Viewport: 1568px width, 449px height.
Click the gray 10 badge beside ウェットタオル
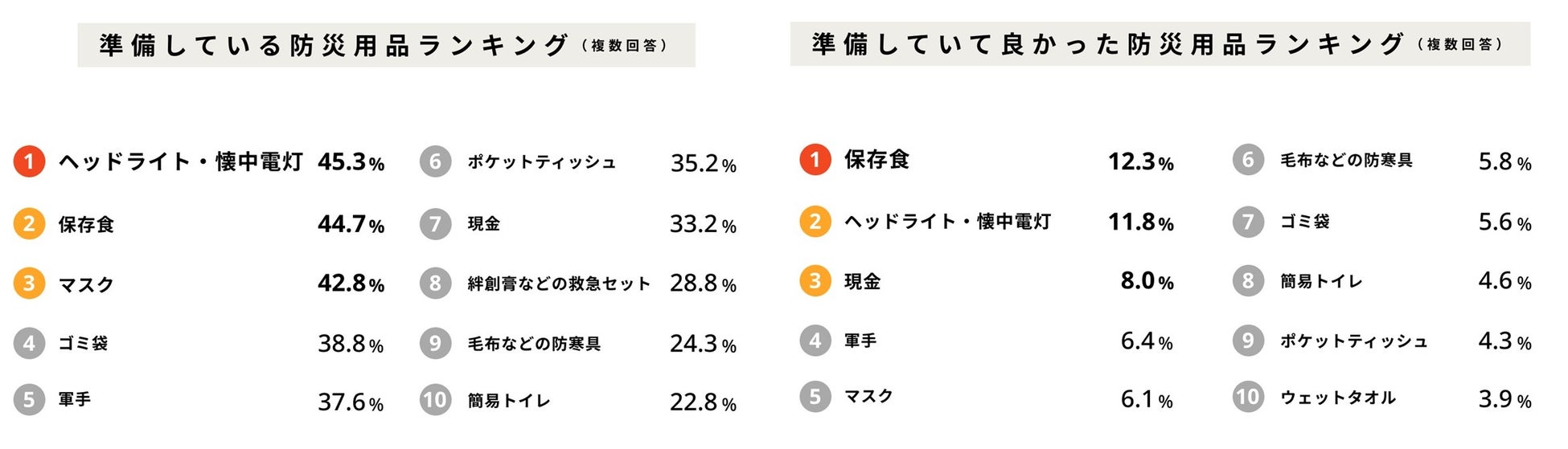tap(1248, 397)
